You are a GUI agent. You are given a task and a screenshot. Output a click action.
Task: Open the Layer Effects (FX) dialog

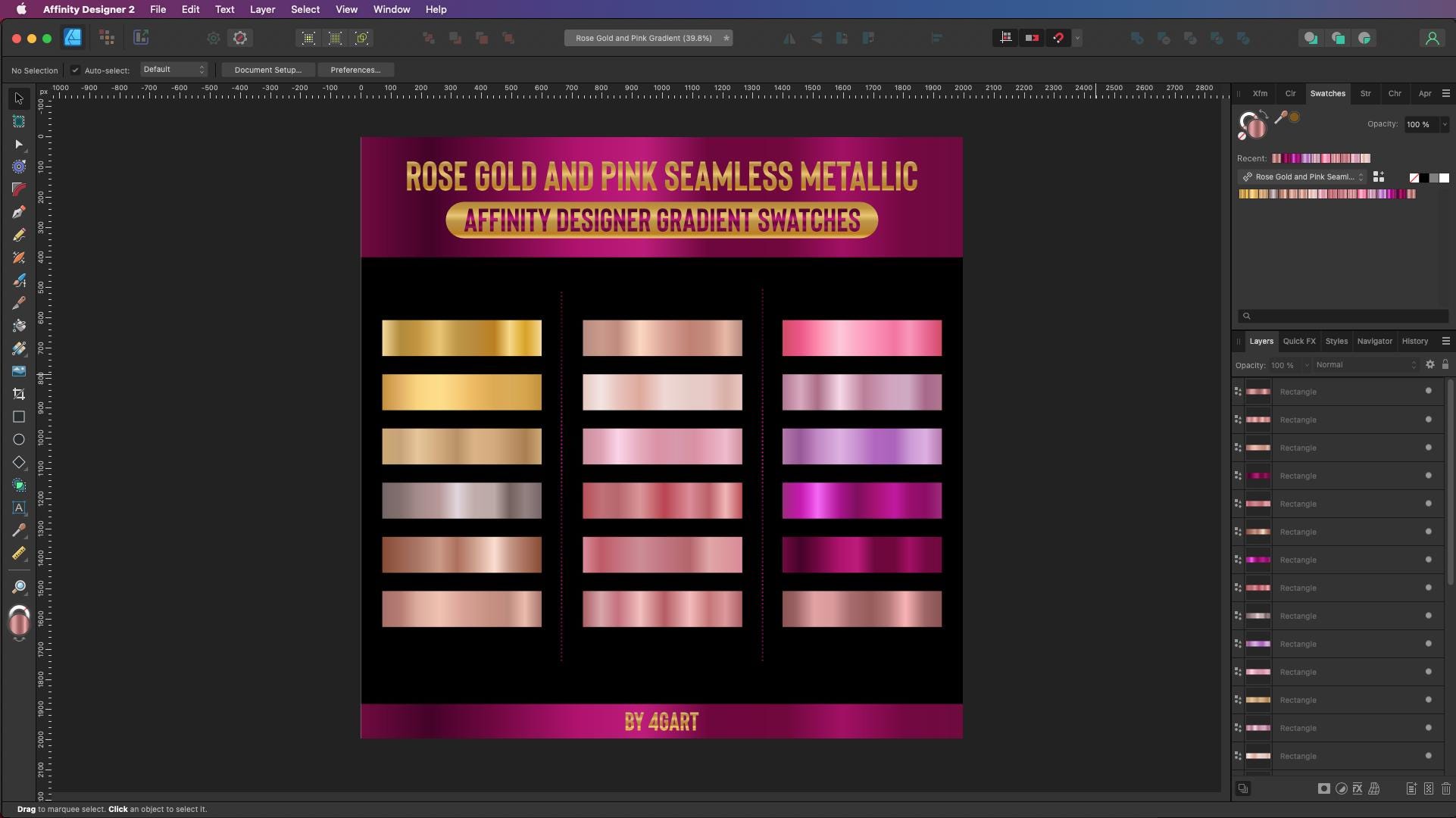coord(1356,788)
